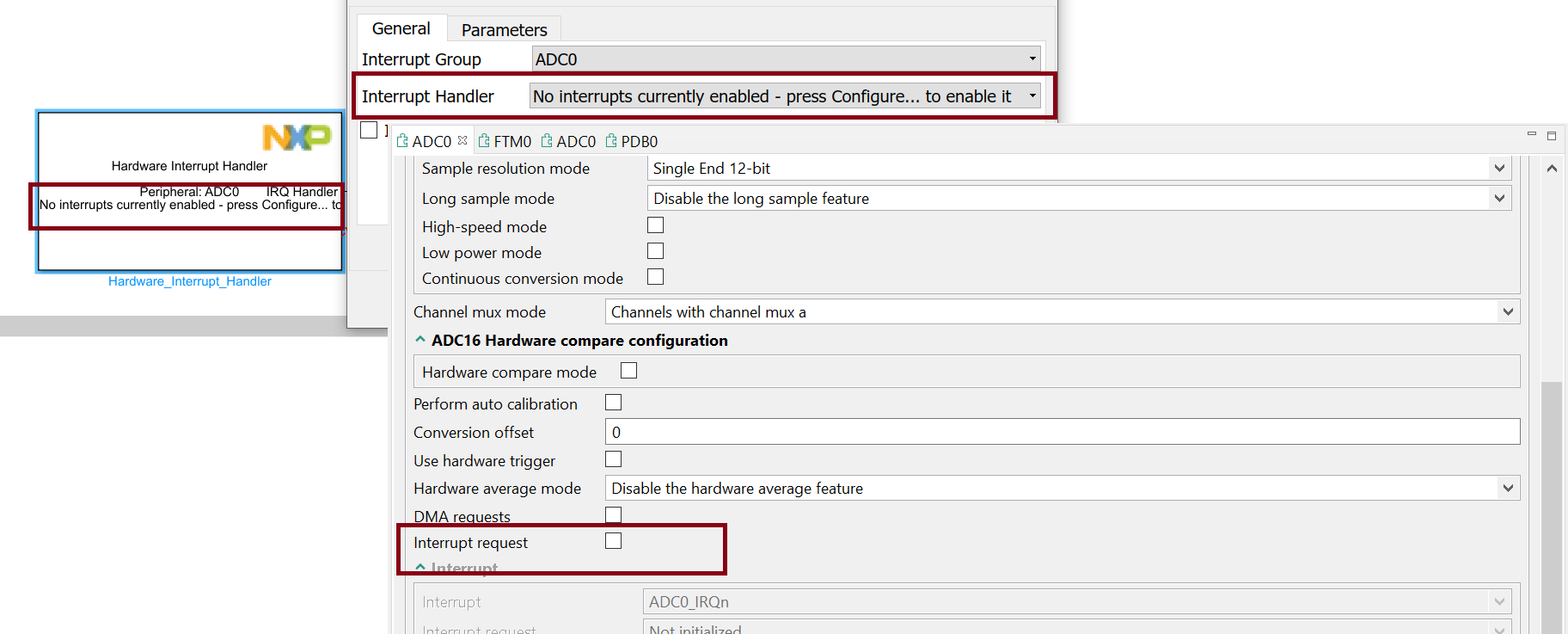Maximize the peripheral editor panel
Screen dimensions: 1568x634
[x=1552, y=136]
